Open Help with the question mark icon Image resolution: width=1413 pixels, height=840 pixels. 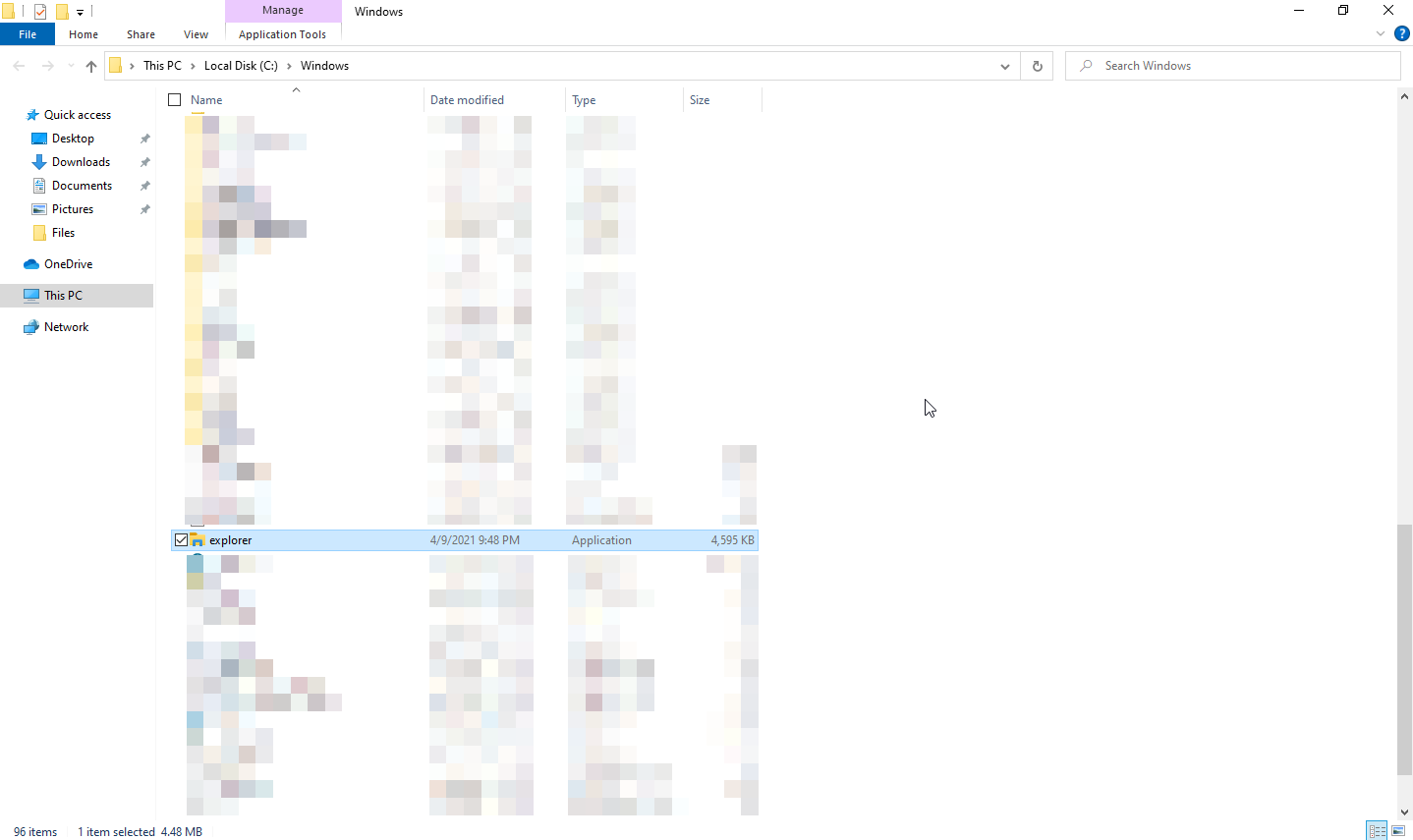[1402, 34]
